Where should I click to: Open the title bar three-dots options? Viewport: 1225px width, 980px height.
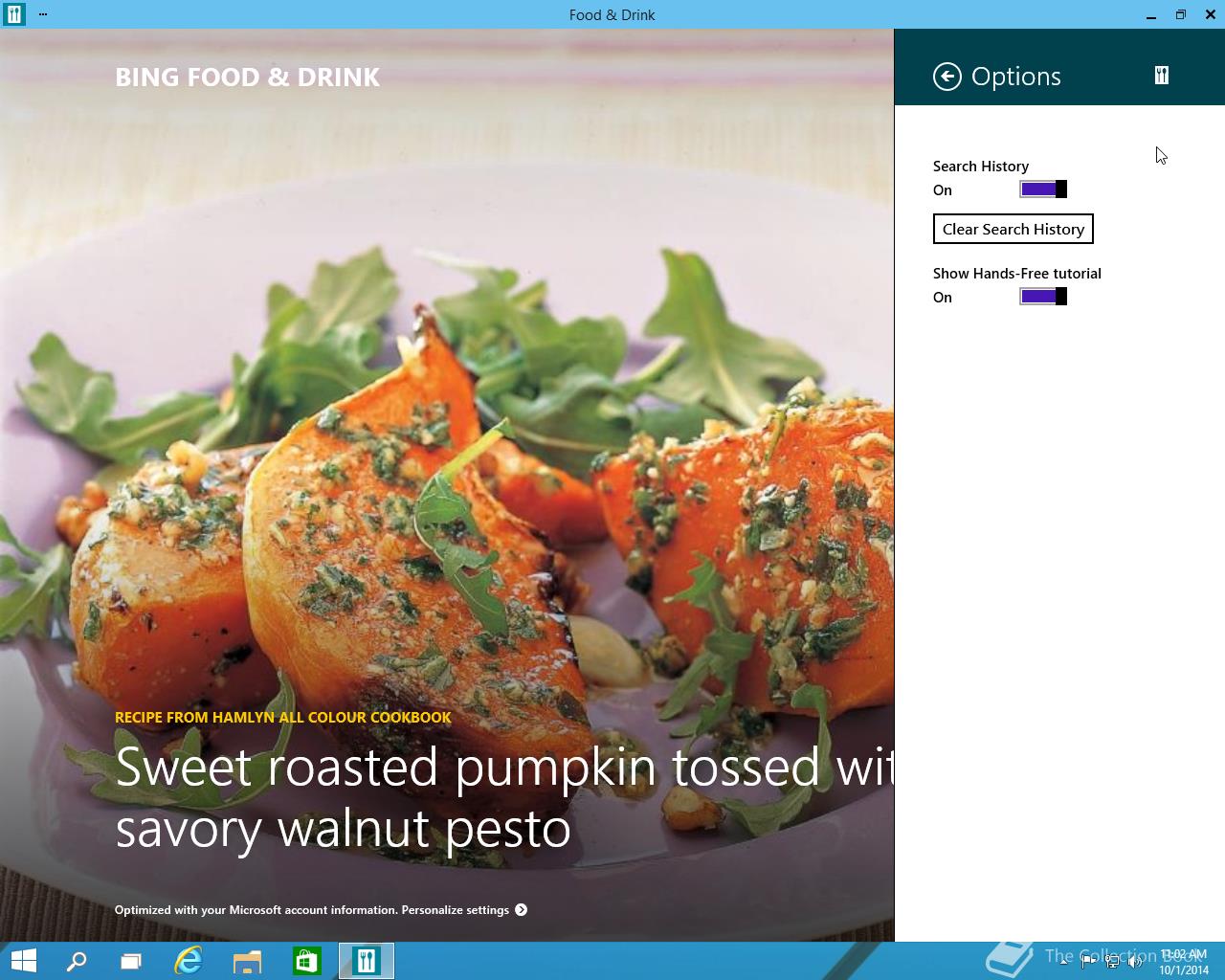43,14
